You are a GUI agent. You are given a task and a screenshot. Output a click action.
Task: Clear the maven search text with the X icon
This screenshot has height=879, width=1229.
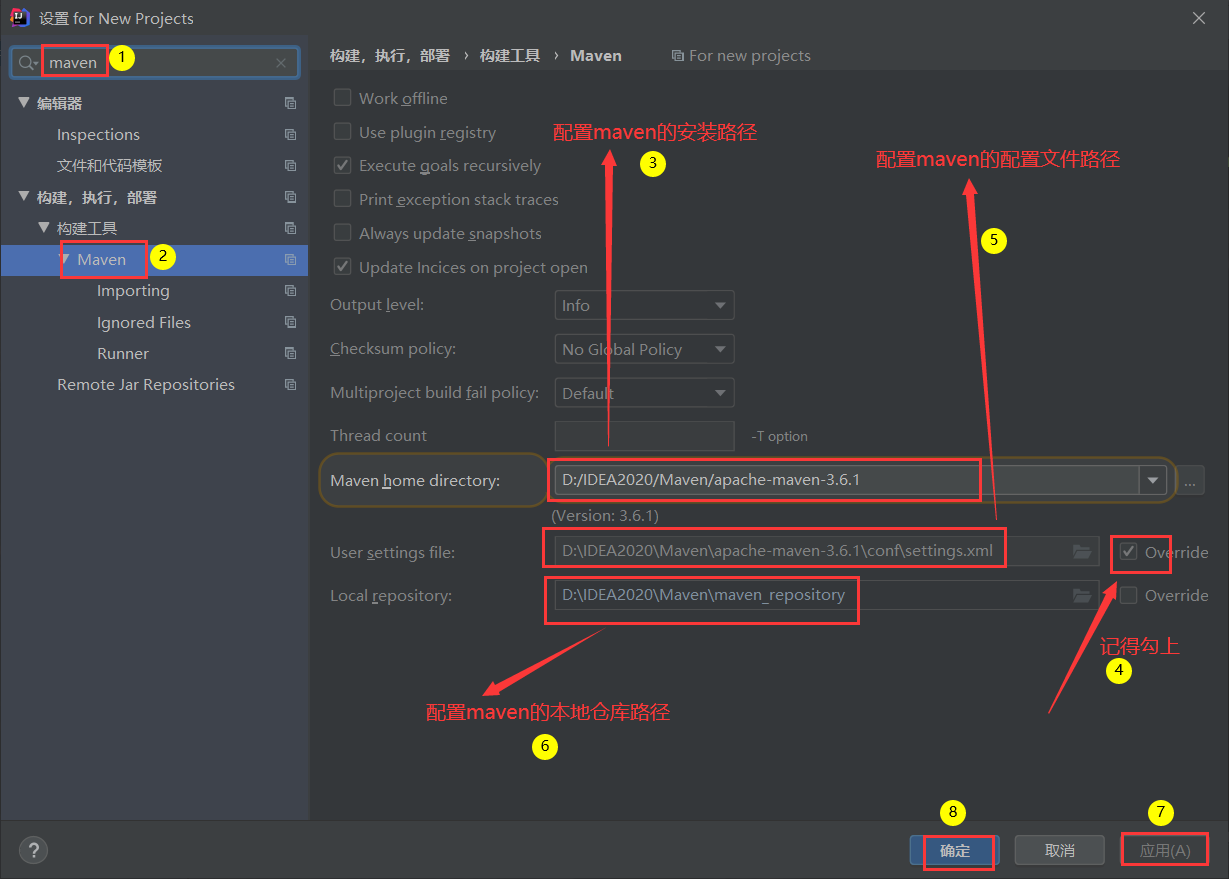[281, 63]
